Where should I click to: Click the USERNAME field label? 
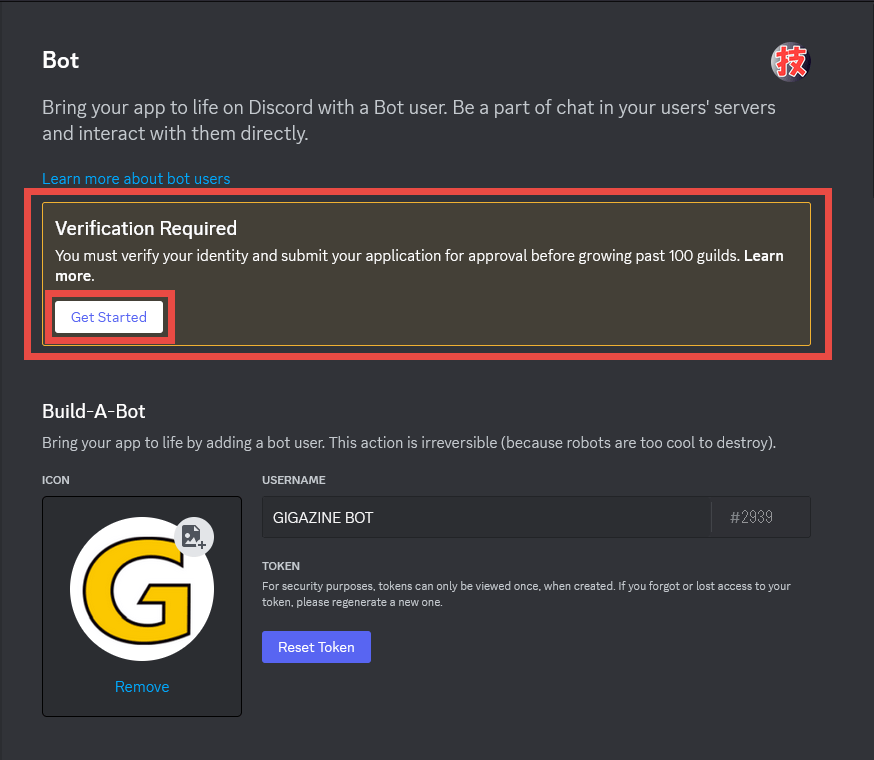click(294, 480)
